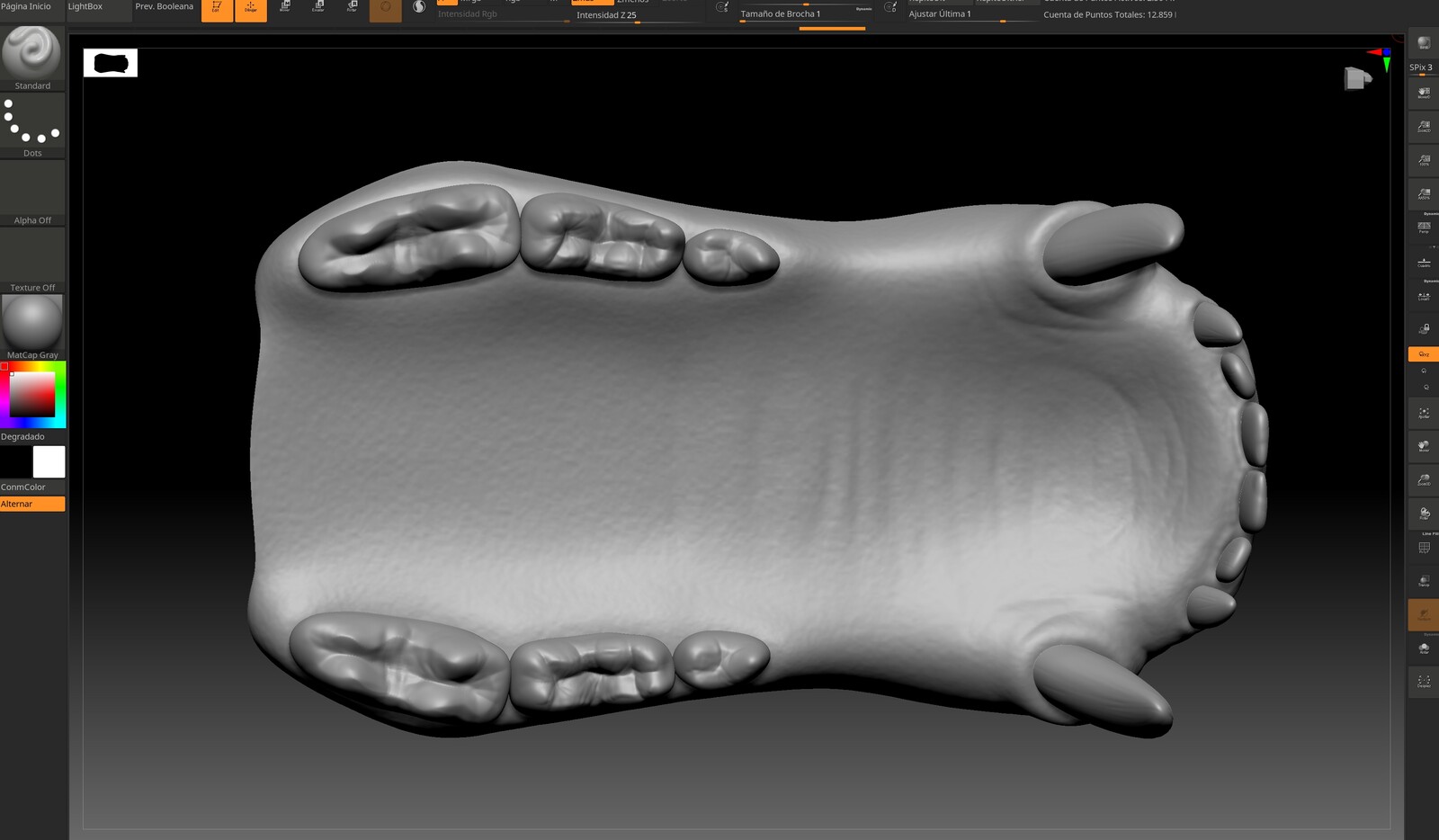Select the Rotate (Rotar) transform tool

(x=352, y=9)
